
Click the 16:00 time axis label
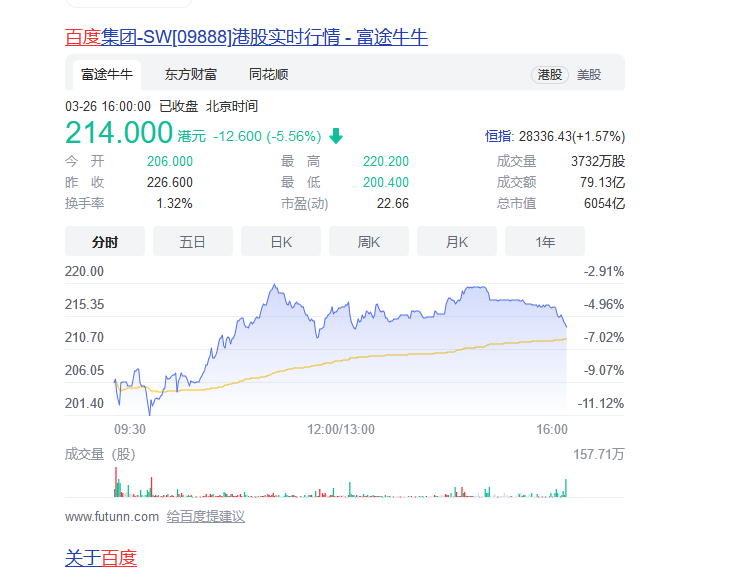click(x=552, y=429)
